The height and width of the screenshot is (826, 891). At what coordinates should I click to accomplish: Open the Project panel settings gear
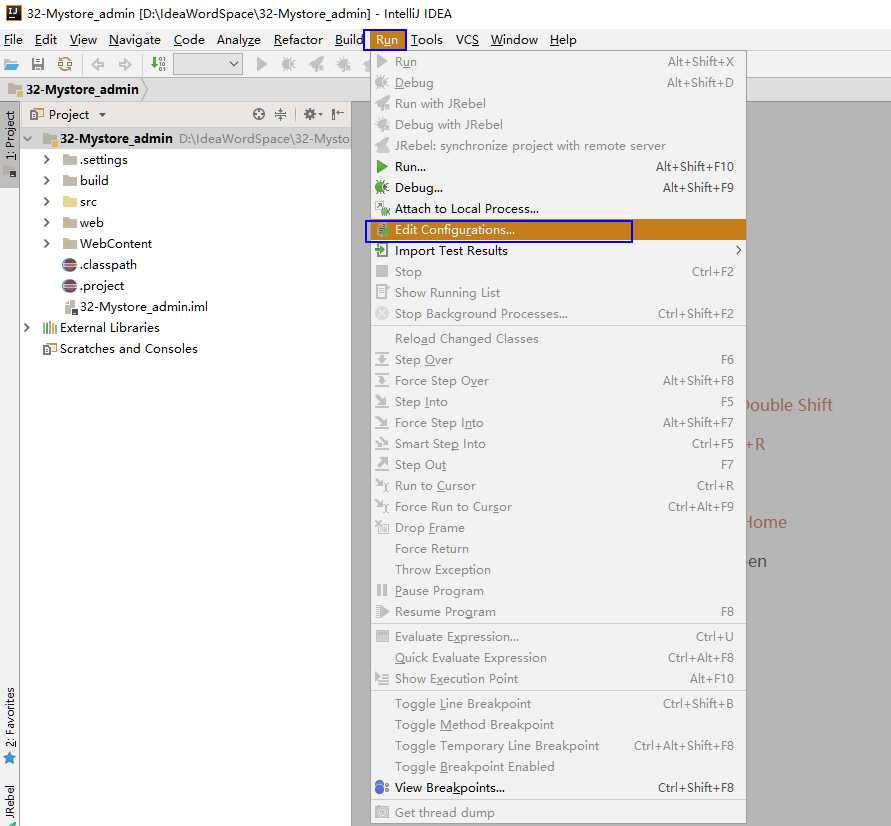[x=312, y=114]
